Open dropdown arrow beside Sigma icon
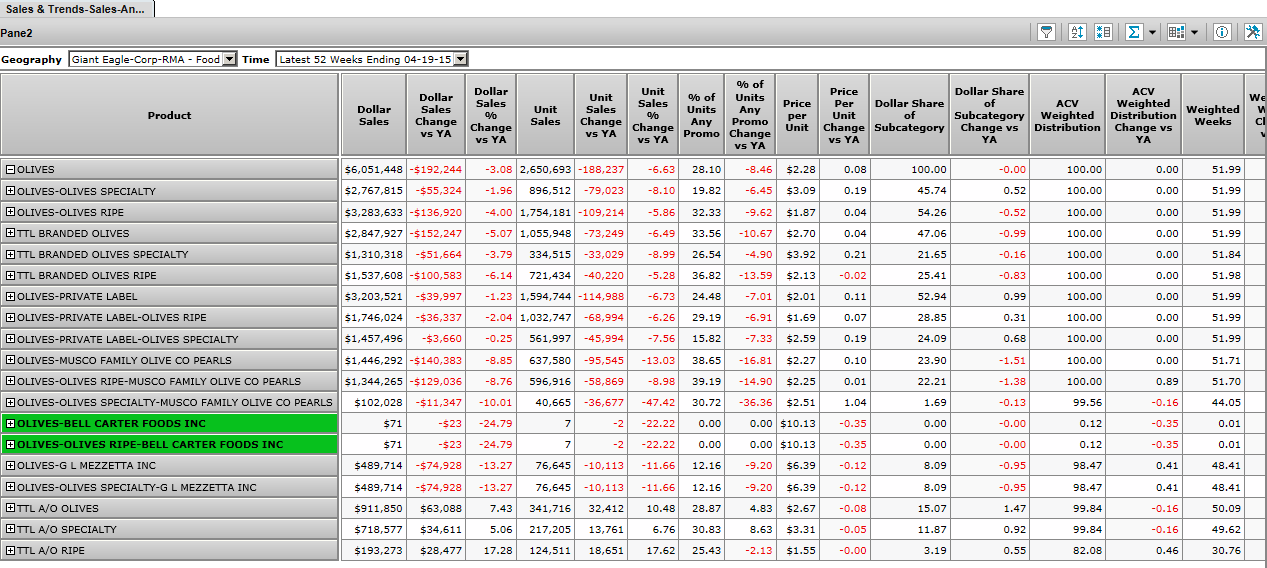 [x=1152, y=33]
